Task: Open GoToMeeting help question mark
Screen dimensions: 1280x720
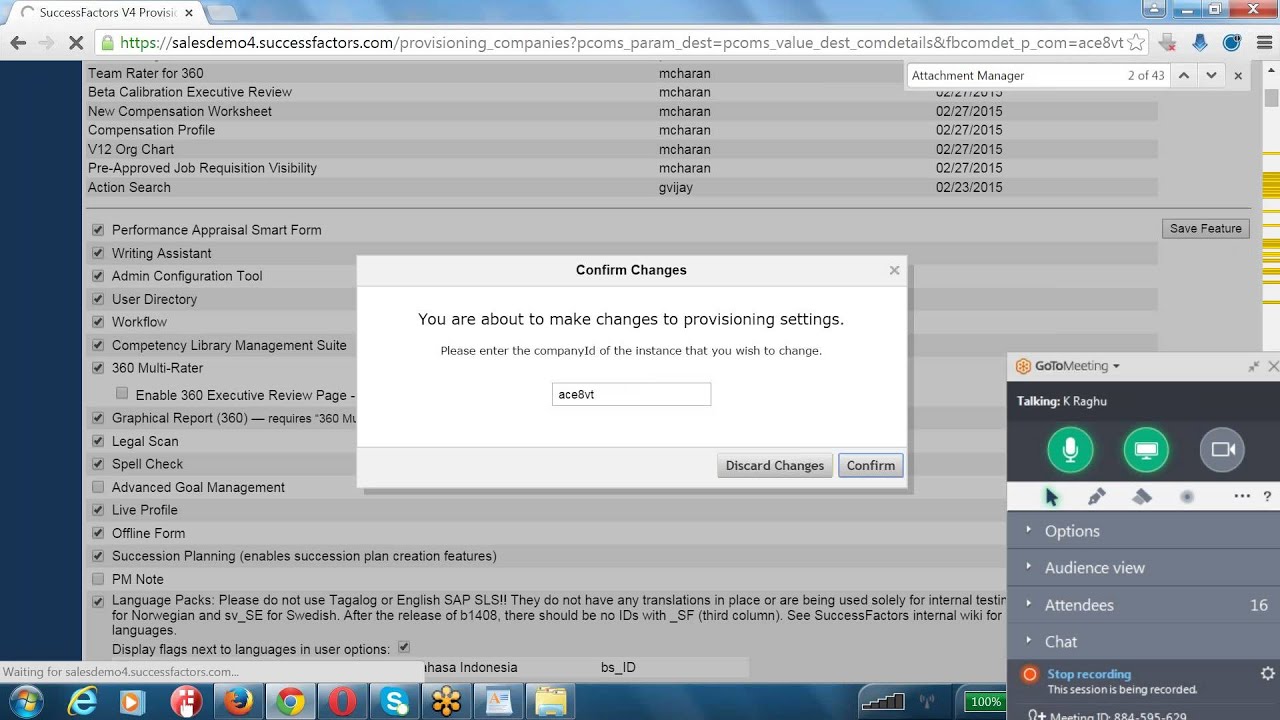Action: 1267,496
